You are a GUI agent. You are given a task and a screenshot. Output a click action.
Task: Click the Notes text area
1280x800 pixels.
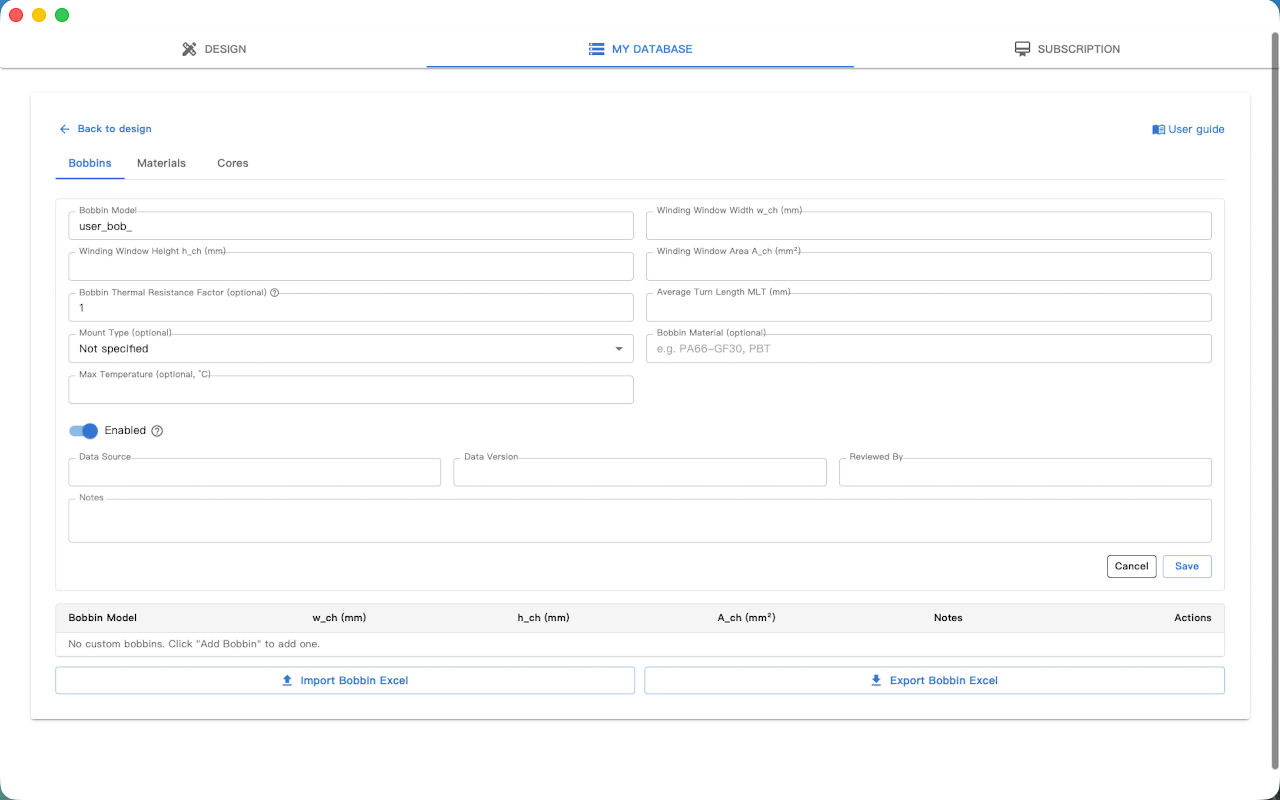click(640, 521)
